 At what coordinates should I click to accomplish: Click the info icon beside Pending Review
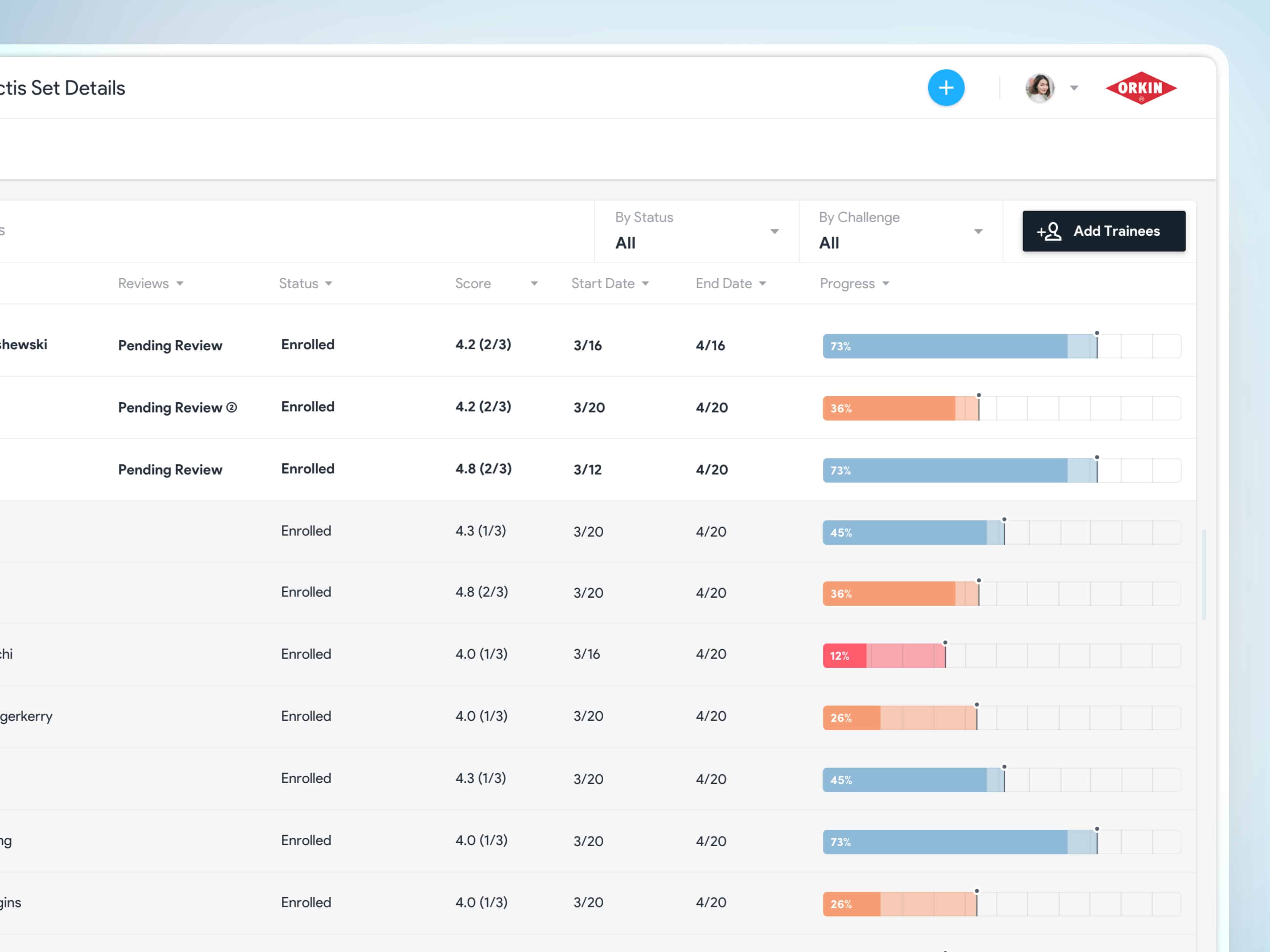coord(232,408)
